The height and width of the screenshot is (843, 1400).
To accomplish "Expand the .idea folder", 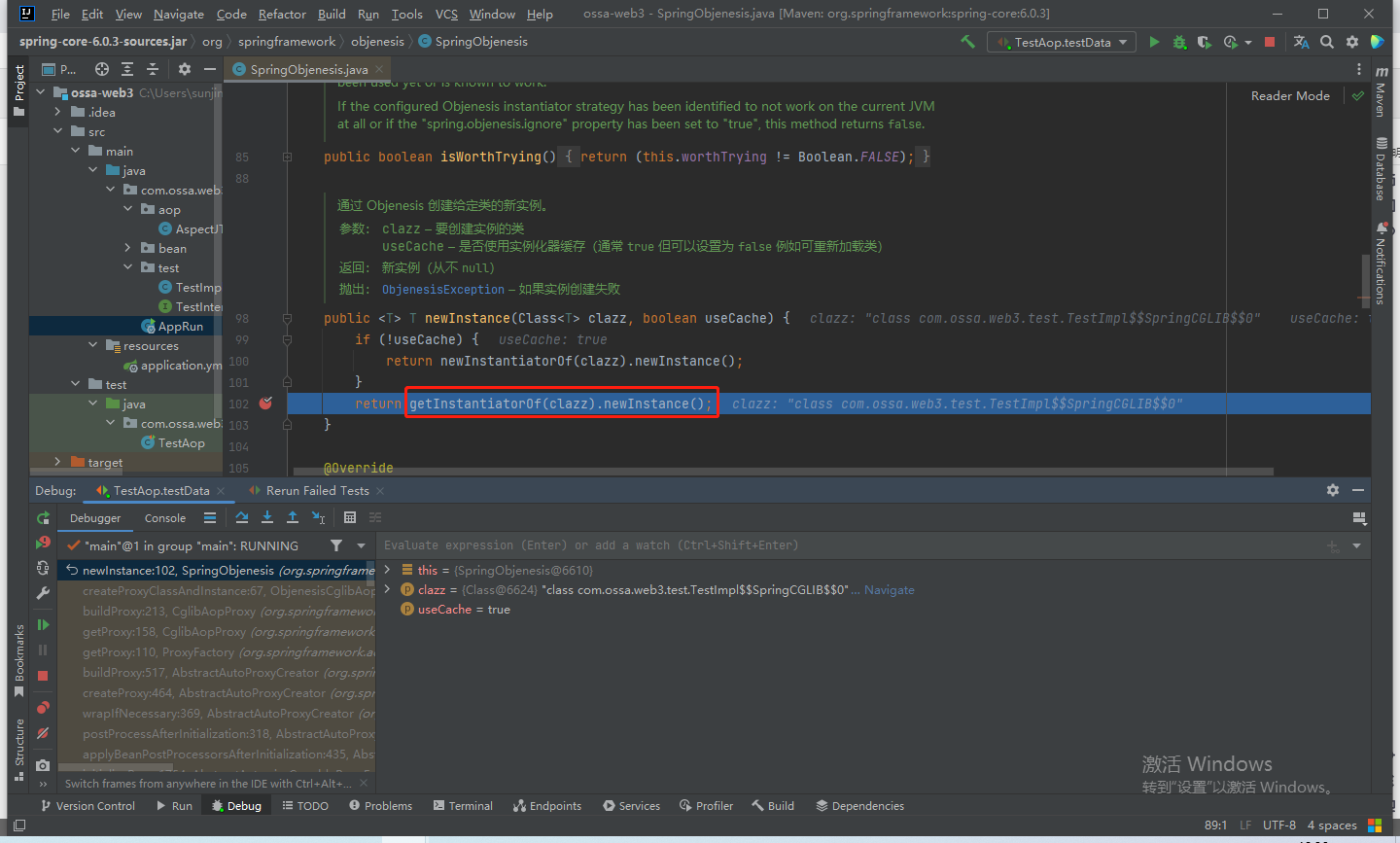I will coord(58,112).
